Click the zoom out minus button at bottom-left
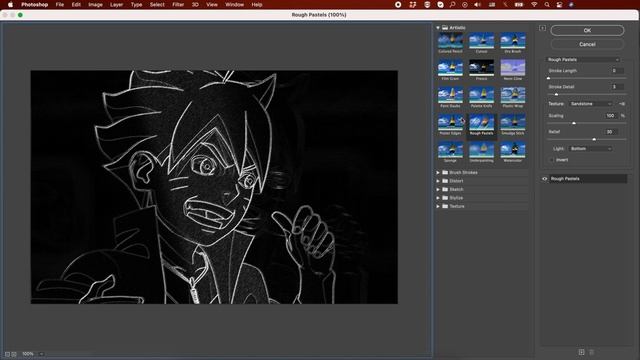 coord(7,354)
